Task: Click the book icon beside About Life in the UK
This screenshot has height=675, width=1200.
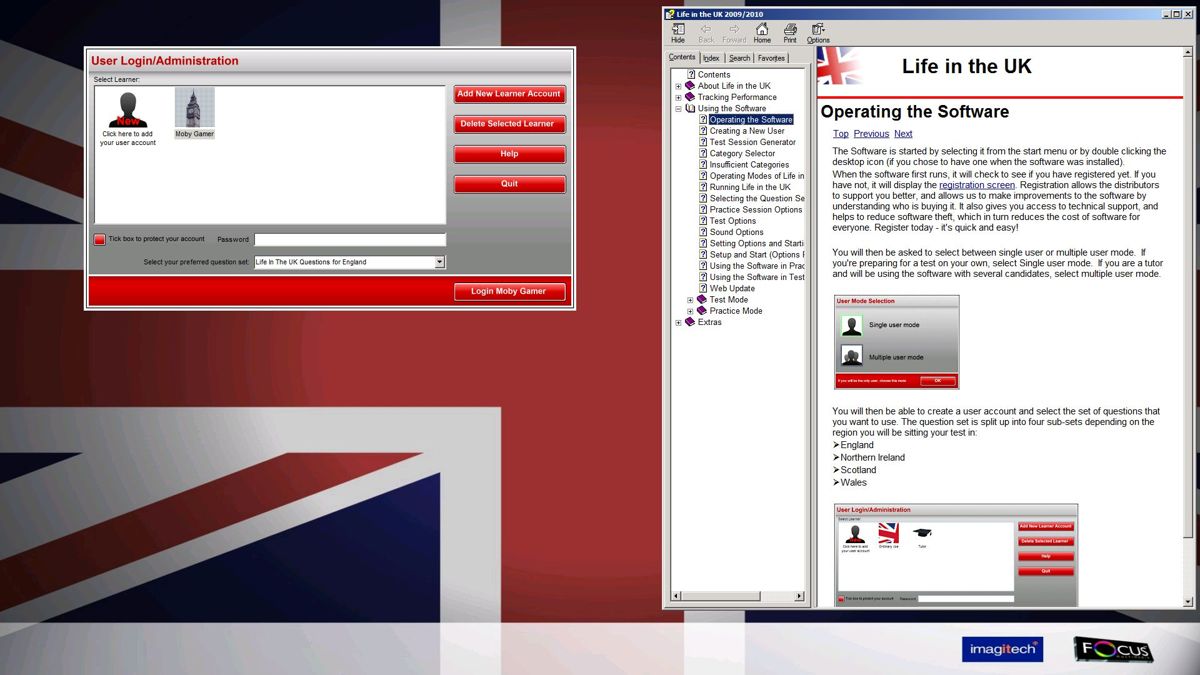Action: tap(690, 86)
